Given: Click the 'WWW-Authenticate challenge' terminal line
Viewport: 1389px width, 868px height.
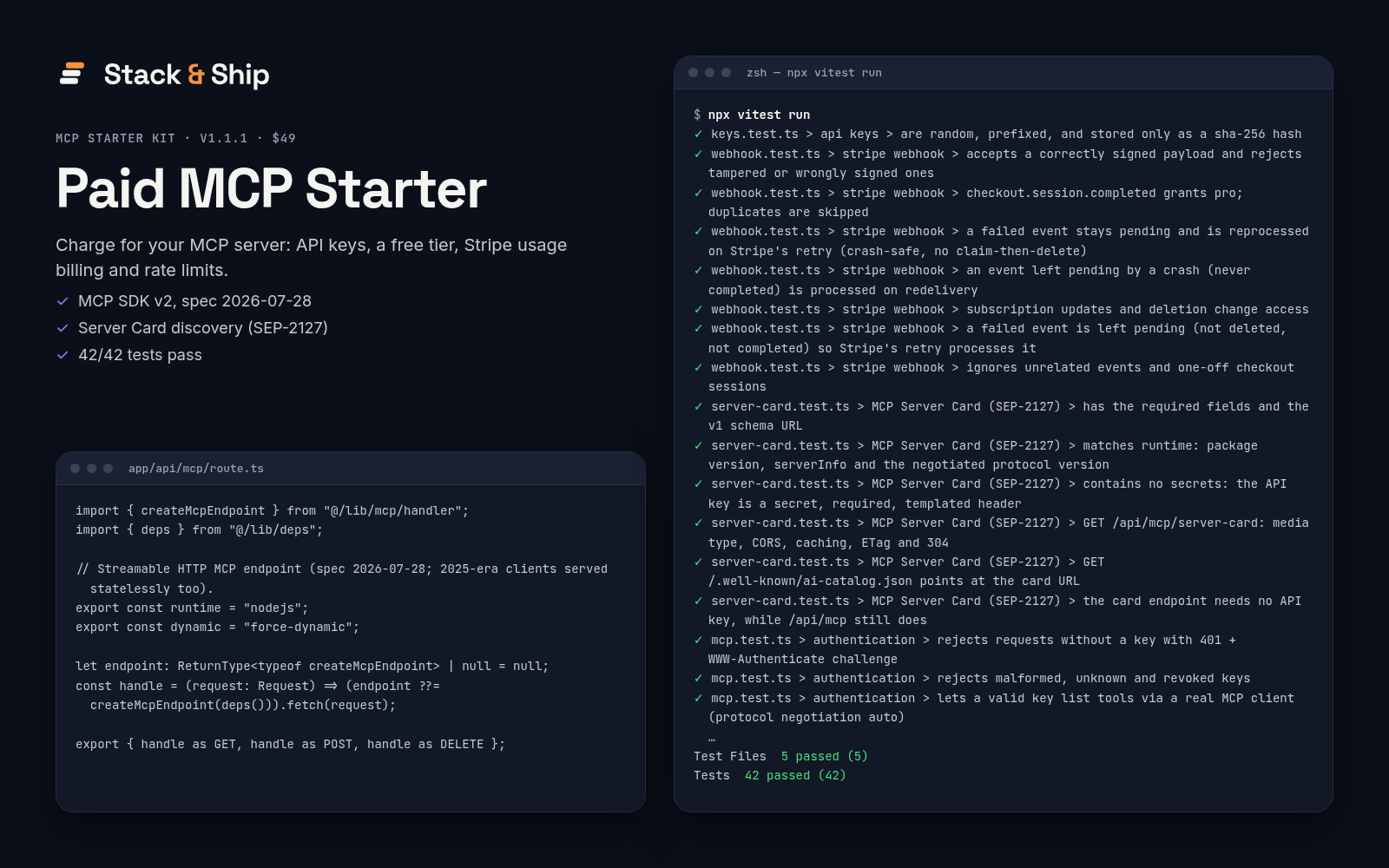Looking at the screenshot, I should pyautogui.click(x=803, y=659).
